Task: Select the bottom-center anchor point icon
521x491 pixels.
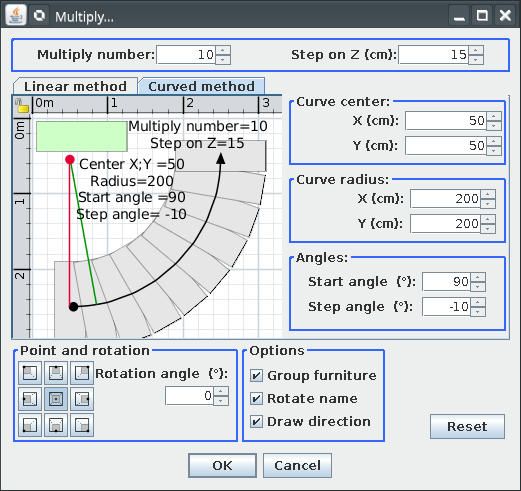Action: pos(56,425)
